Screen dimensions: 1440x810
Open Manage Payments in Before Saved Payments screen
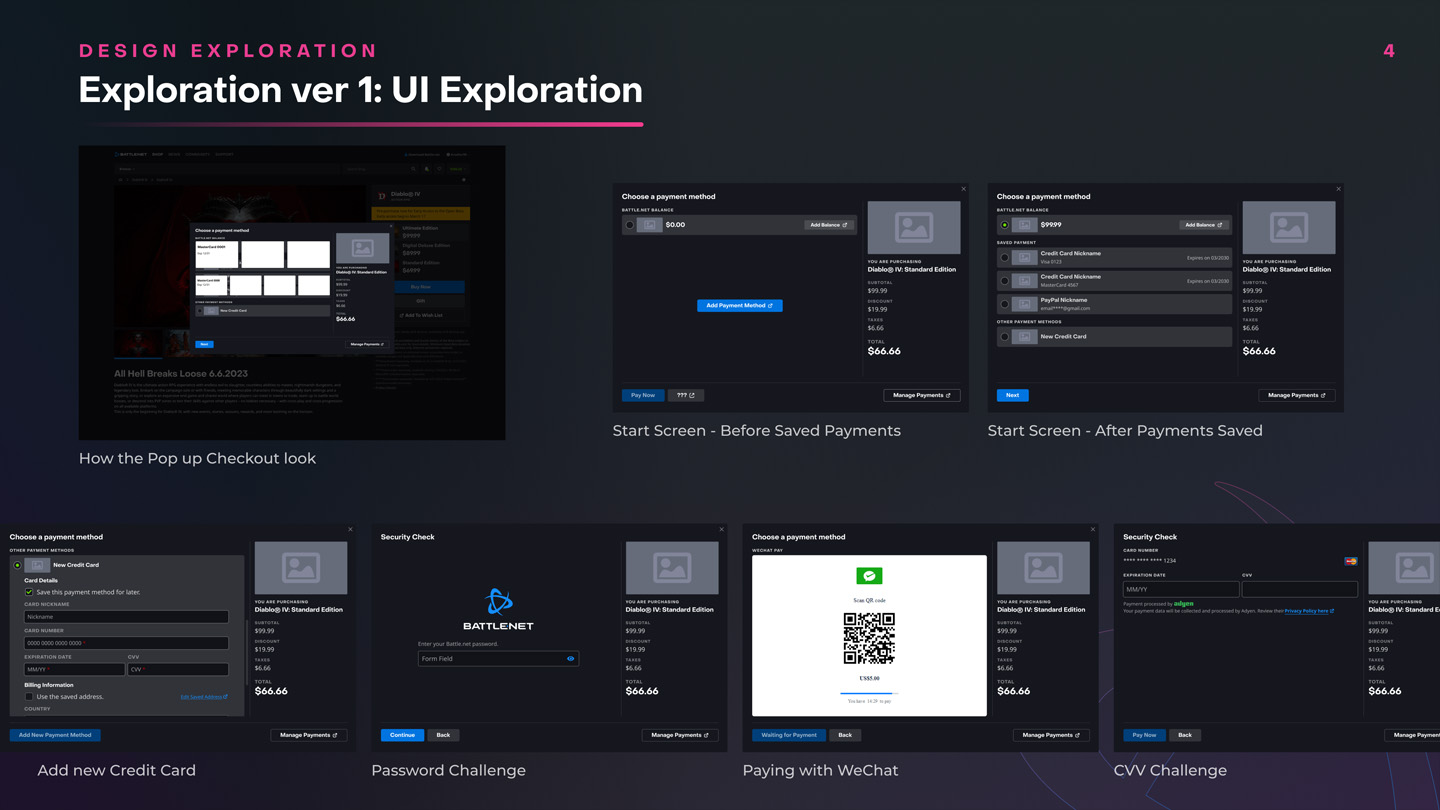922,395
